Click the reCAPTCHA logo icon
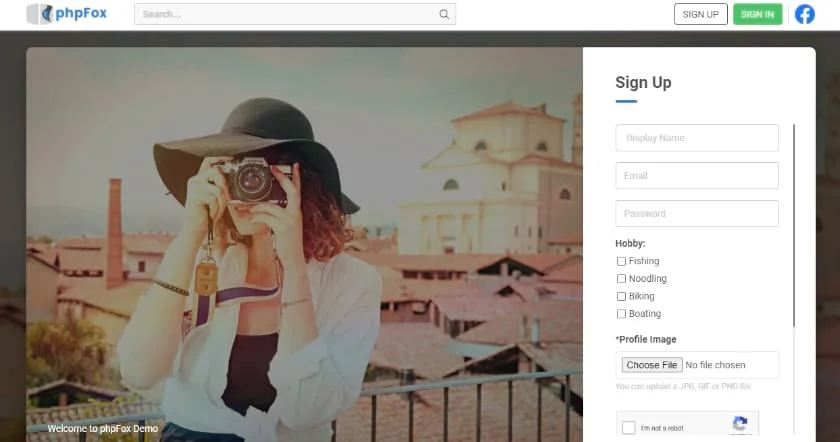This screenshot has height=442, width=840. tap(740, 424)
